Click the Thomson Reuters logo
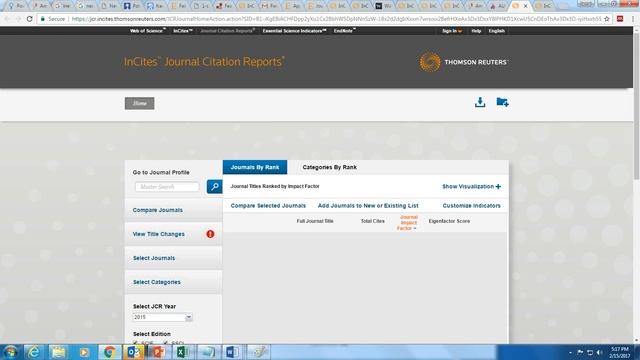Image resolution: width=640 pixels, height=360 pixels. point(464,62)
